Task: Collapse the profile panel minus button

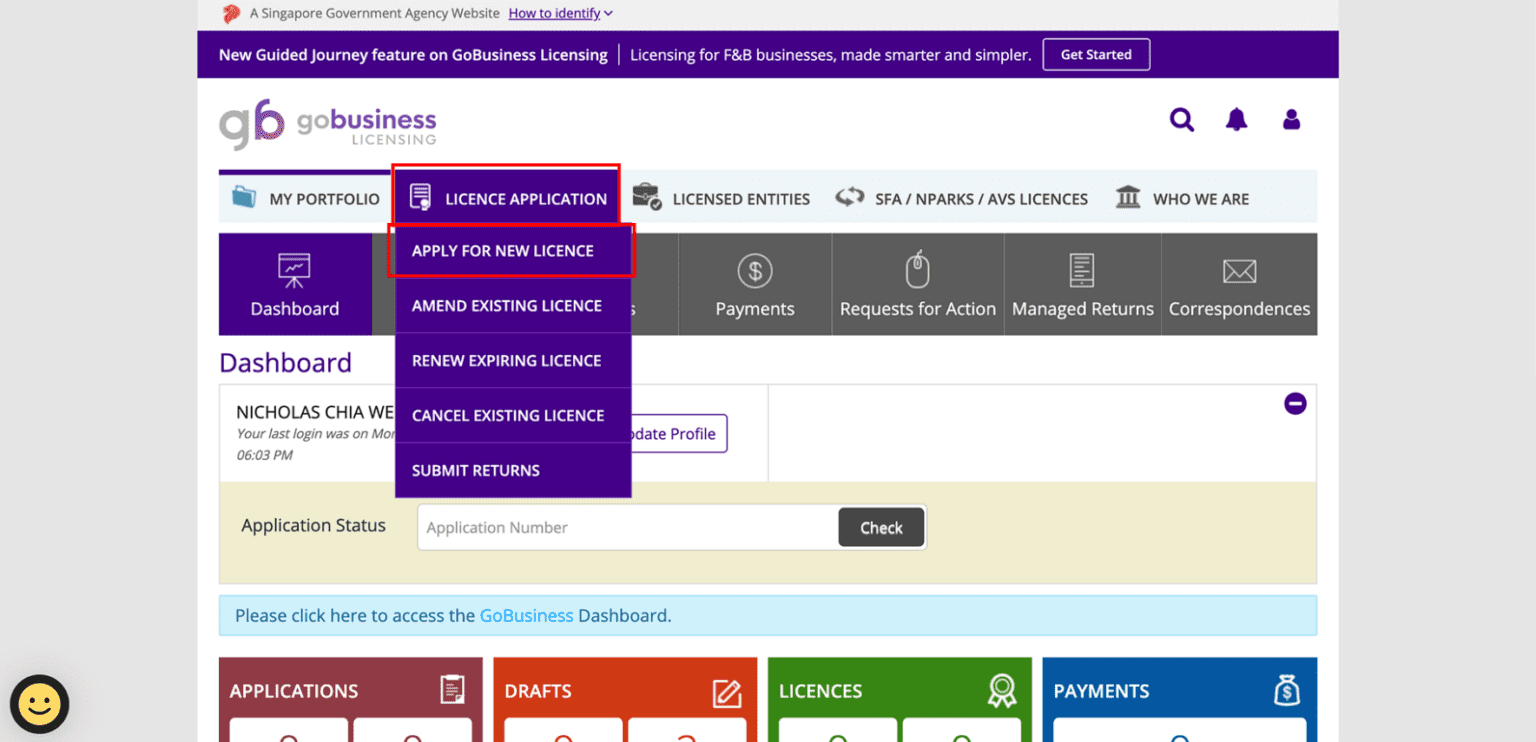Action: point(1295,404)
